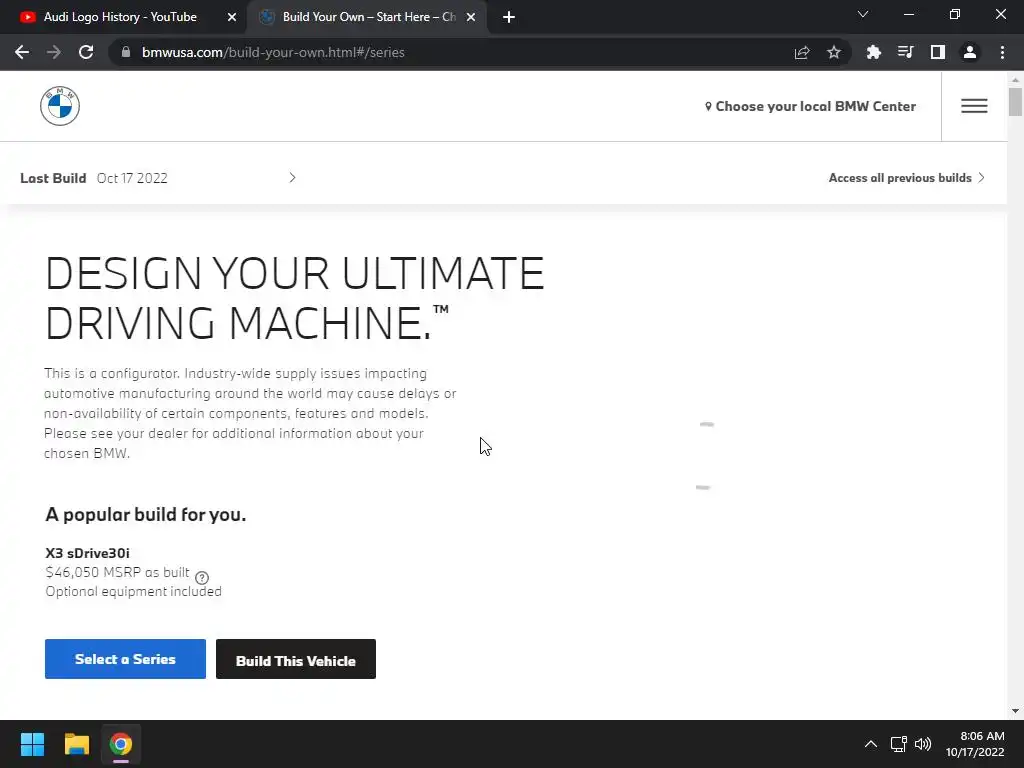
Task: Click the BMW roundel logo
Action: (x=59, y=106)
